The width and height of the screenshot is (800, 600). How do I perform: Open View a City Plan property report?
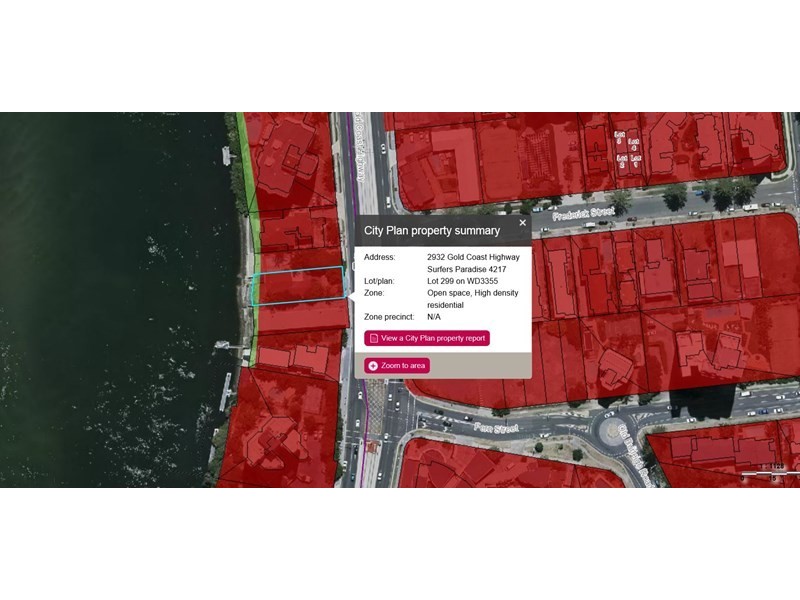[427, 338]
